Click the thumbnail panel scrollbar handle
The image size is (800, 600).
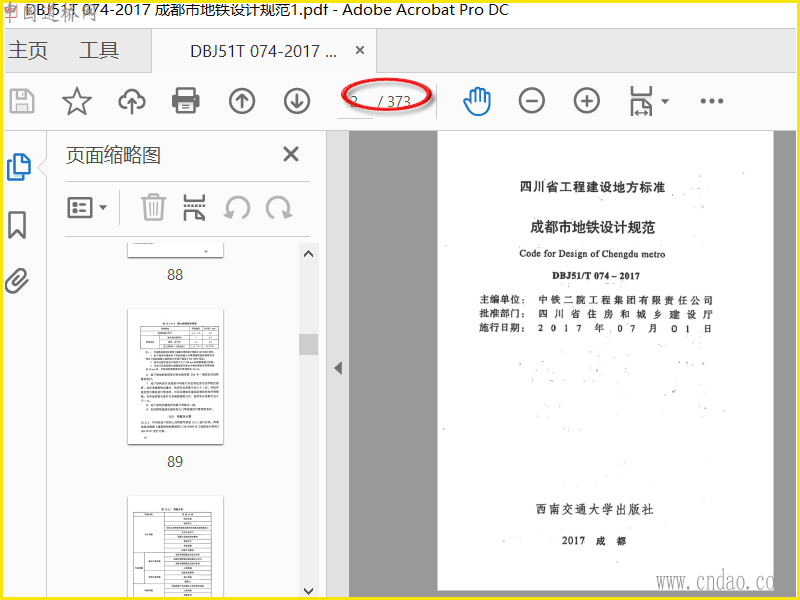[309, 344]
